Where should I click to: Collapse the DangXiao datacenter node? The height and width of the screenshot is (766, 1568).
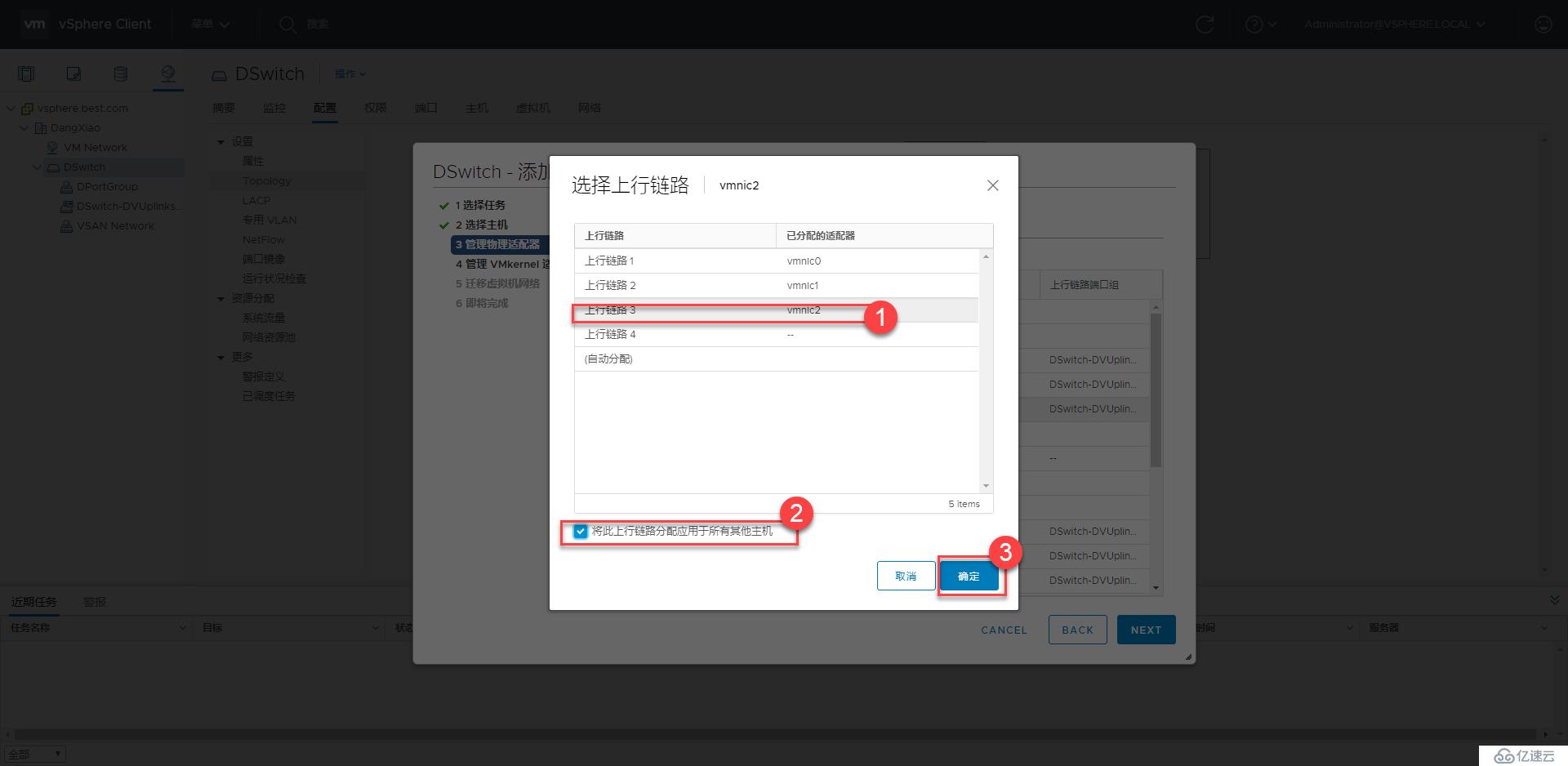point(24,128)
